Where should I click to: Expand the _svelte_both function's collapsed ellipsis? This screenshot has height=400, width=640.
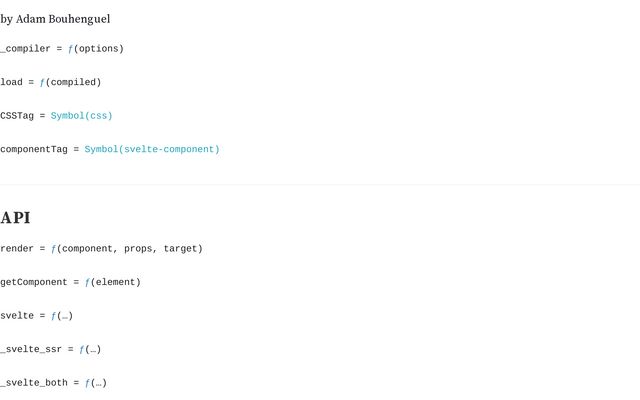click(x=99, y=383)
